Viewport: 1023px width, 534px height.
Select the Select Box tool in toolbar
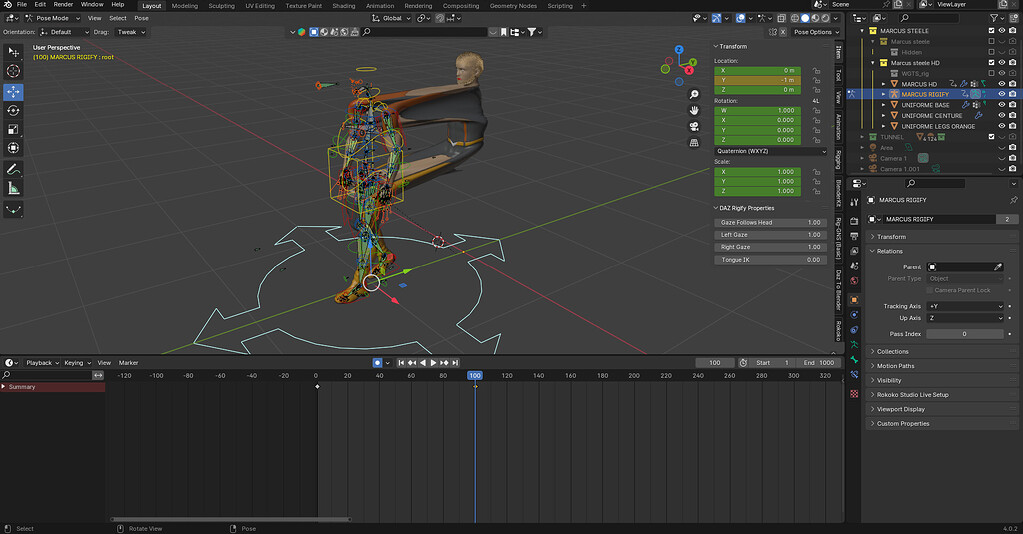click(x=13, y=52)
